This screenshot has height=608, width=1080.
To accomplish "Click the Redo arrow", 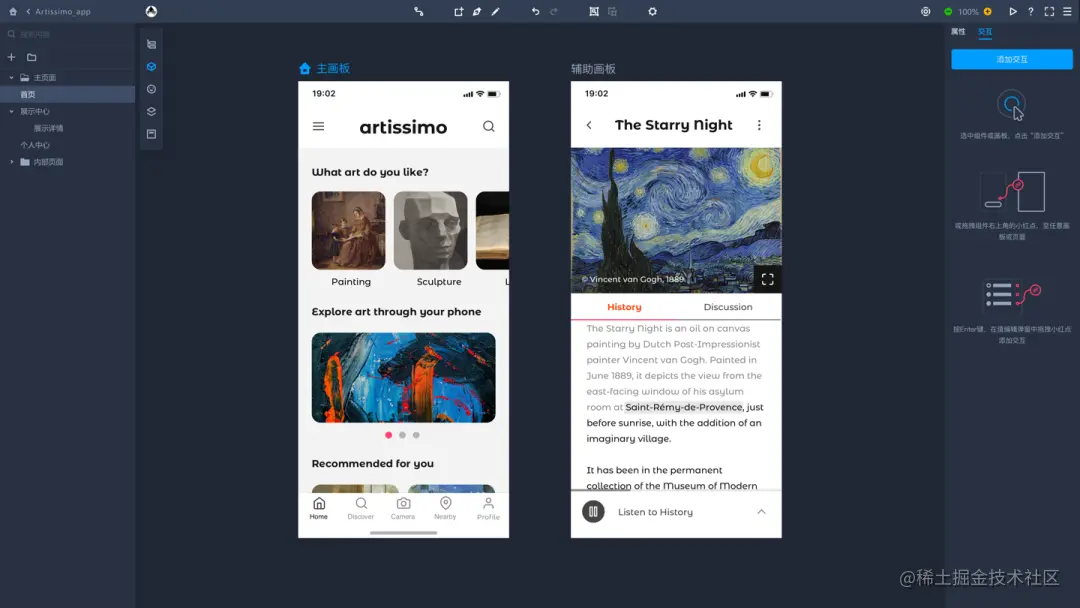I will tap(554, 11).
